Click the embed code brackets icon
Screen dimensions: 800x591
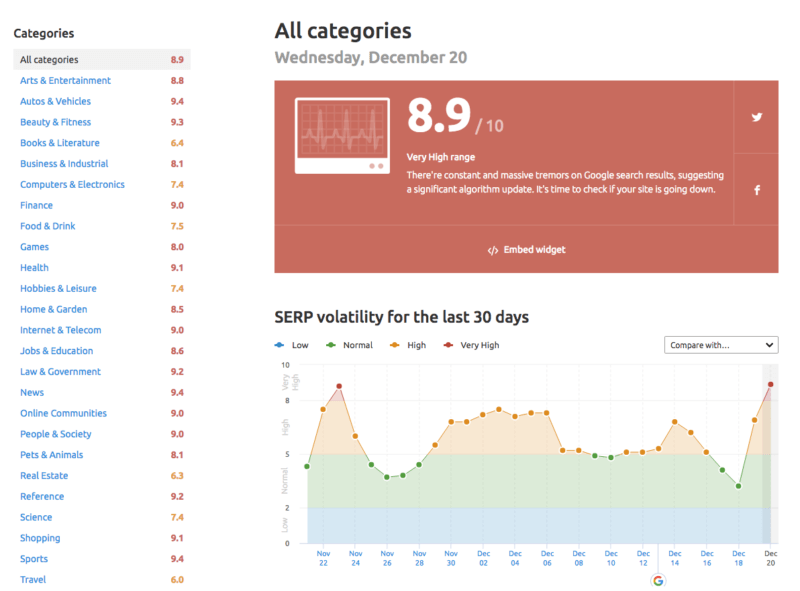point(492,250)
